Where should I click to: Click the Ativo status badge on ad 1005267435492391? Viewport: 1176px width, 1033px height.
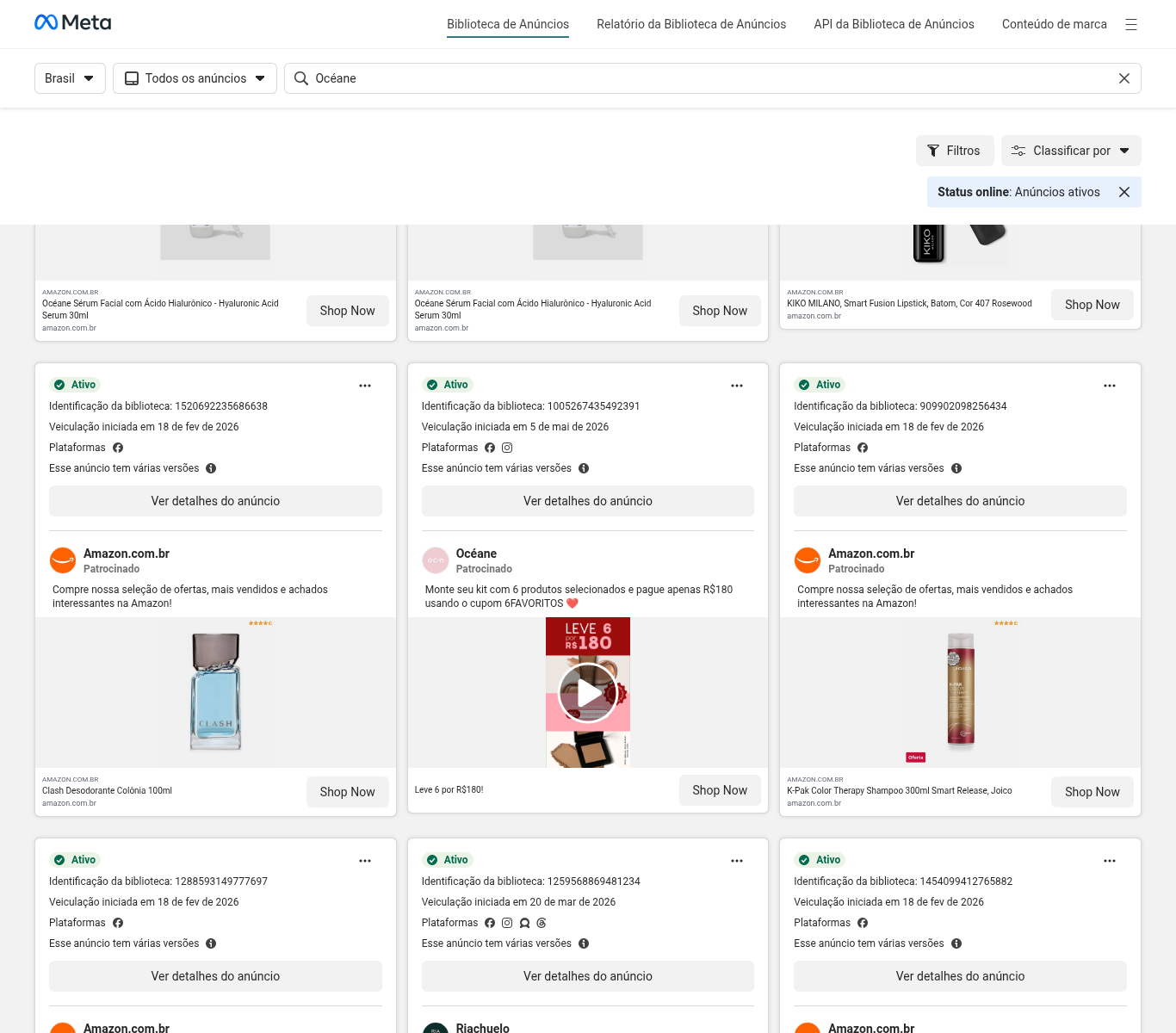(x=448, y=385)
